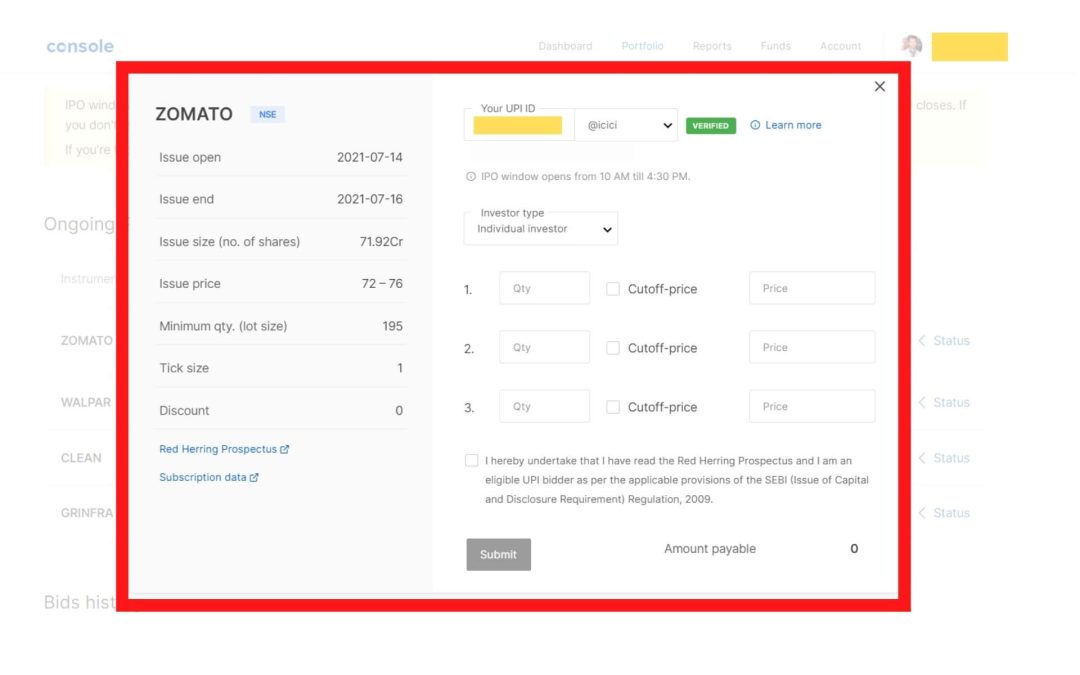The height and width of the screenshot is (675, 1080).
Task: Click the Price field for bid 1
Action: (x=812, y=288)
